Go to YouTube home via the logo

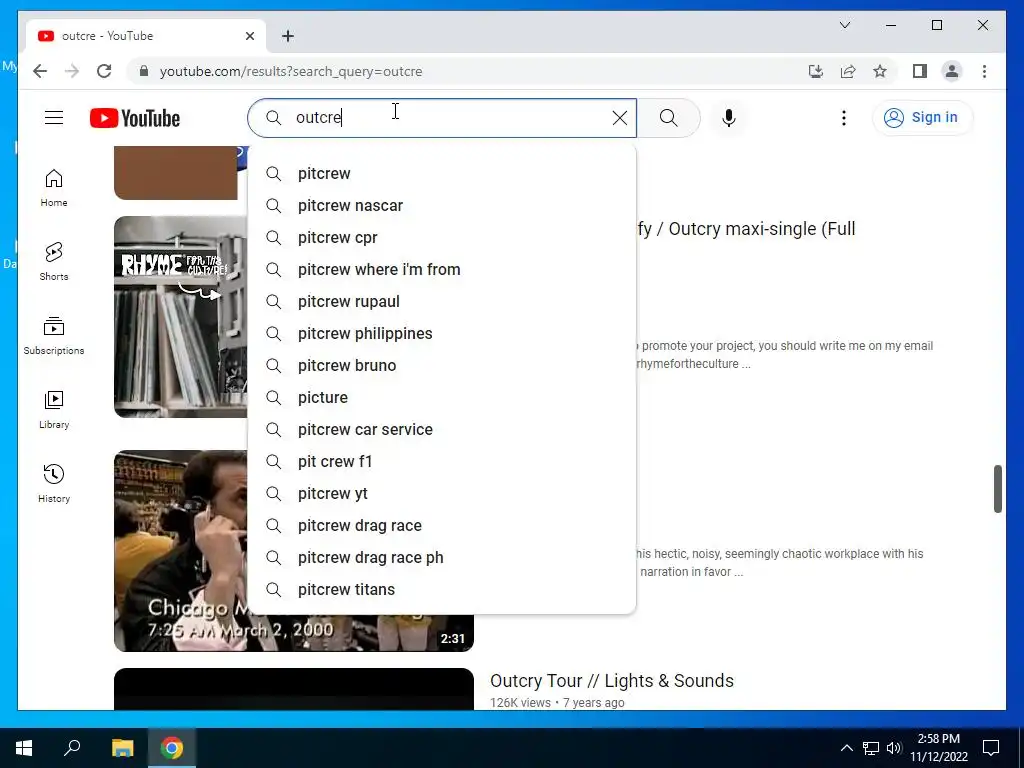(135, 118)
